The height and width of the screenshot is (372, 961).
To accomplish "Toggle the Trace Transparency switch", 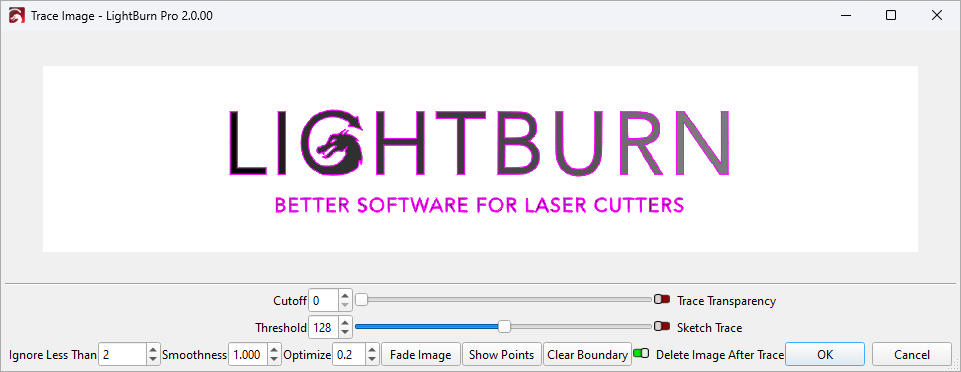I will click(662, 300).
